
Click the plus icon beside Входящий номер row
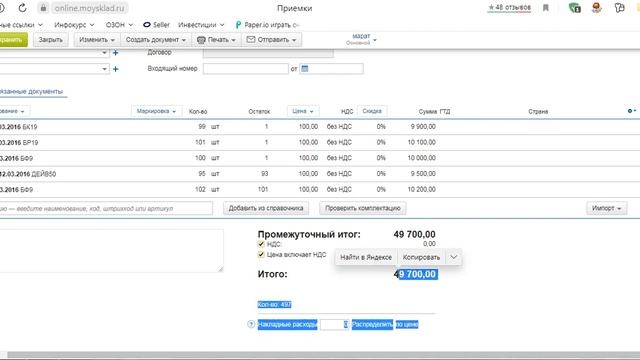(116, 69)
